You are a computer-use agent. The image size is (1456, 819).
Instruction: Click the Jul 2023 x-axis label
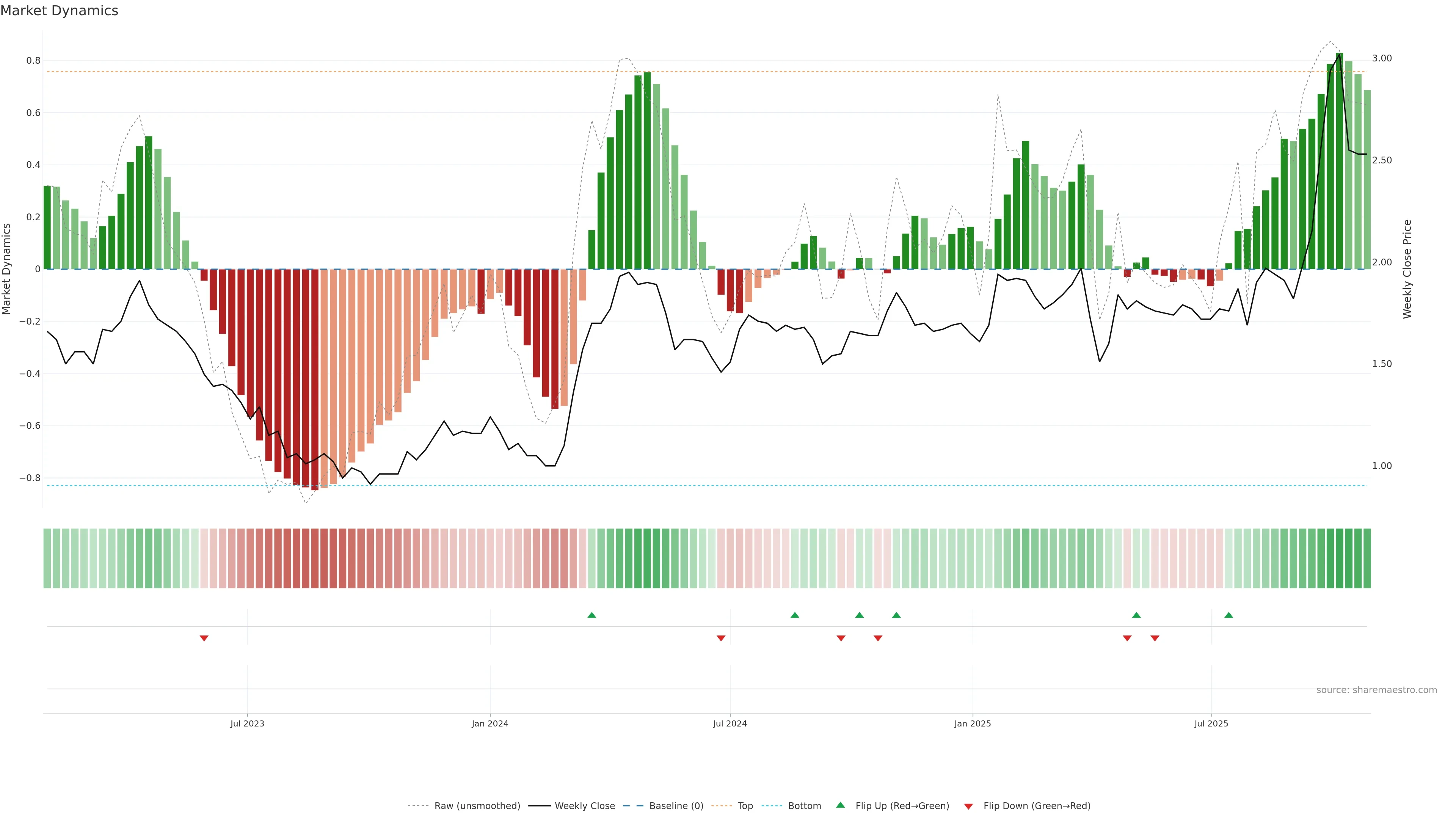click(x=247, y=723)
